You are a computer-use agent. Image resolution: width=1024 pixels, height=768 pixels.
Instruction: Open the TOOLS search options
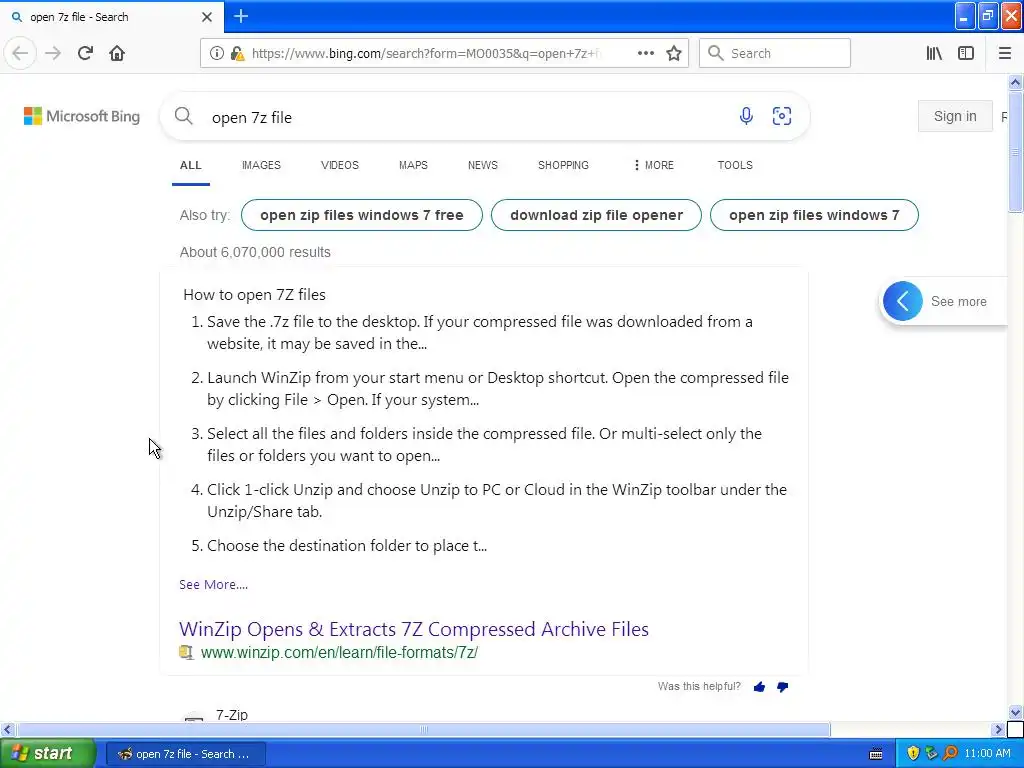click(x=735, y=165)
